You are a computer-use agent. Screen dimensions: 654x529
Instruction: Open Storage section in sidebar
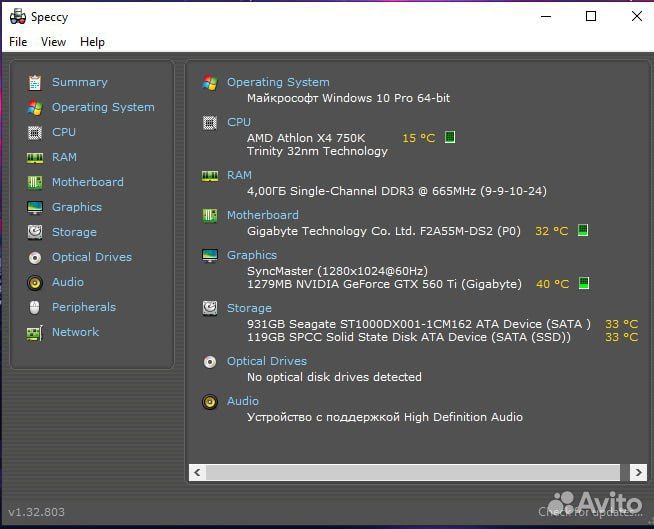(74, 232)
